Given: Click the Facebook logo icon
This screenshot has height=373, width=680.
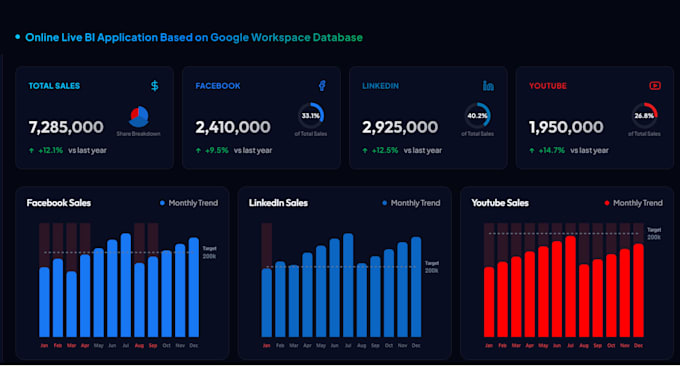Looking at the screenshot, I should pos(322,85).
